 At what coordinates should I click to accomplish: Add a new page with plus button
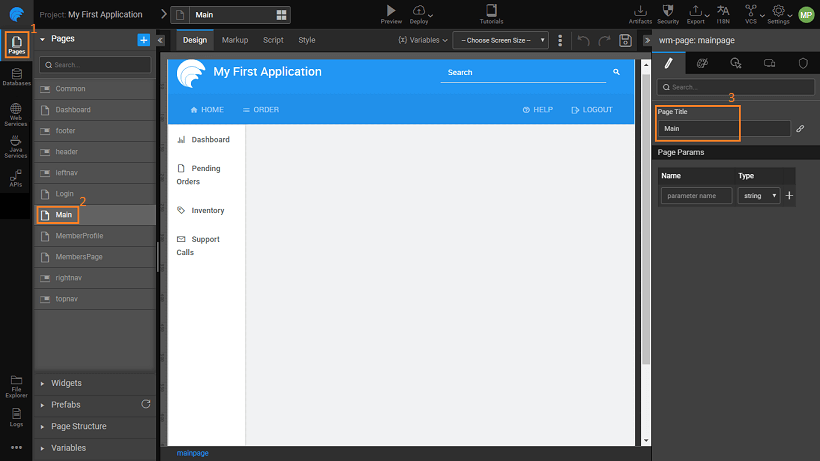143,39
